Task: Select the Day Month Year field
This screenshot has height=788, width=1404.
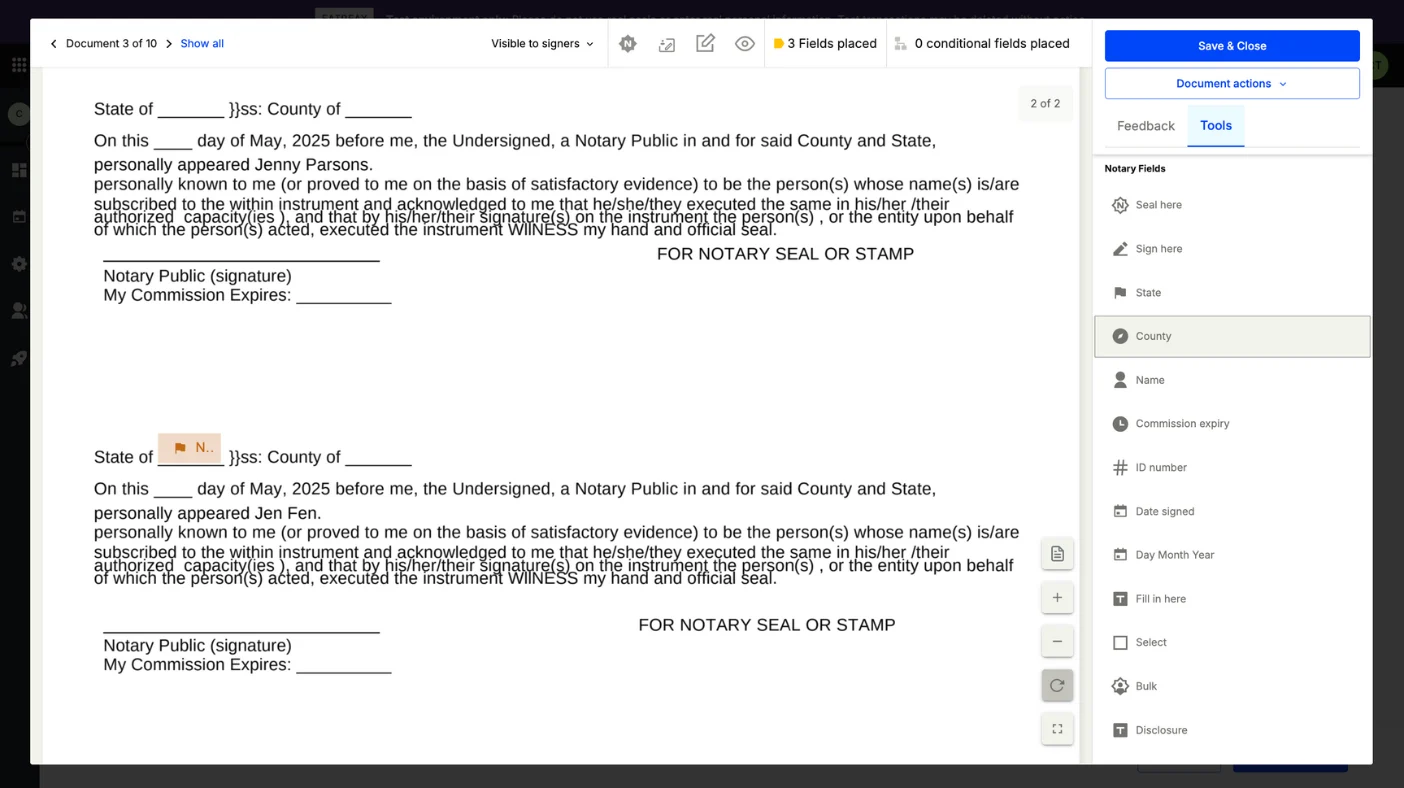Action: pyautogui.click(x=1232, y=555)
